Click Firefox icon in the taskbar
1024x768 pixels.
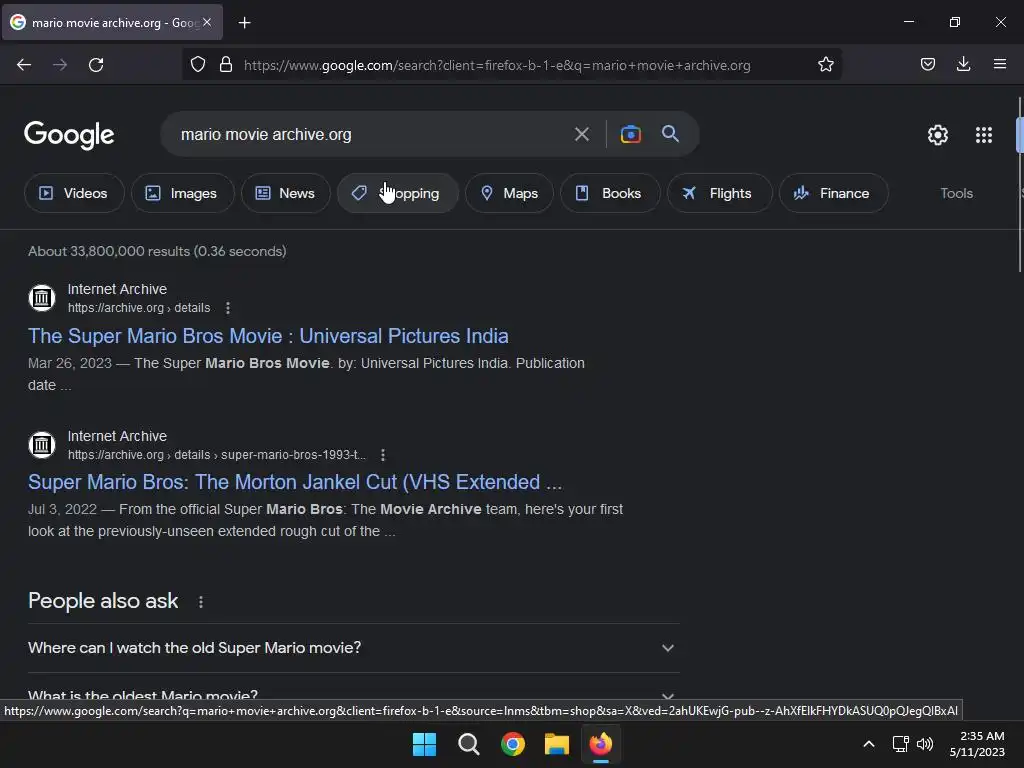pyautogui.click(x=601, y=744)
